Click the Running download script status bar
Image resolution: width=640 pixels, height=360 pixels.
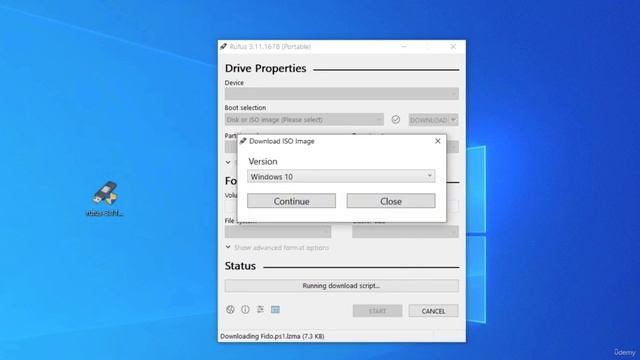click(342, 286)
